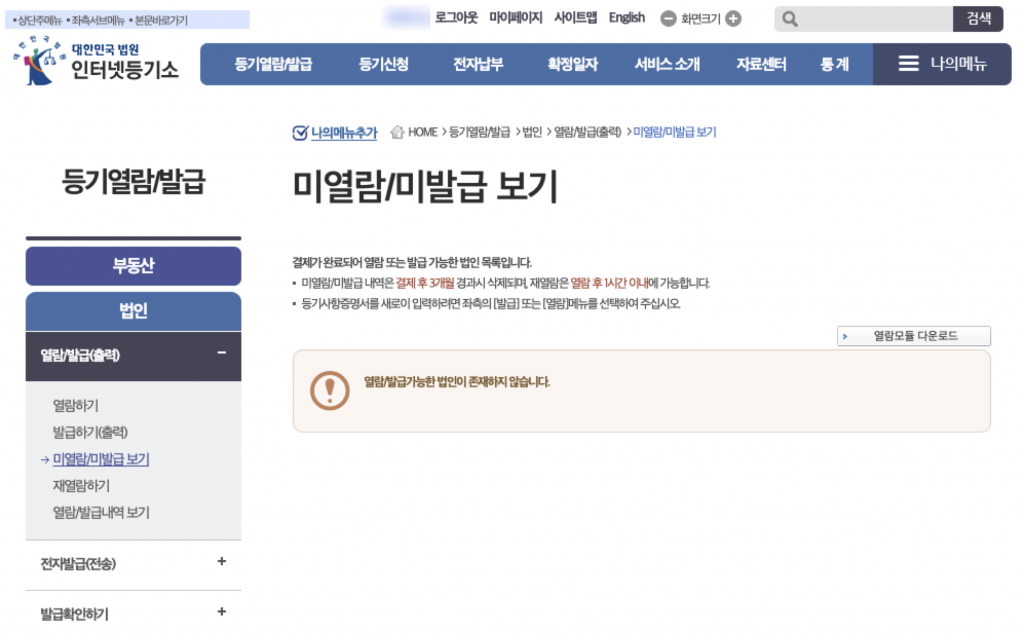The height and width of the screenshot is (633, 1024).
Task: Click 로그아웃 link
Action: [x=456, y=18]
